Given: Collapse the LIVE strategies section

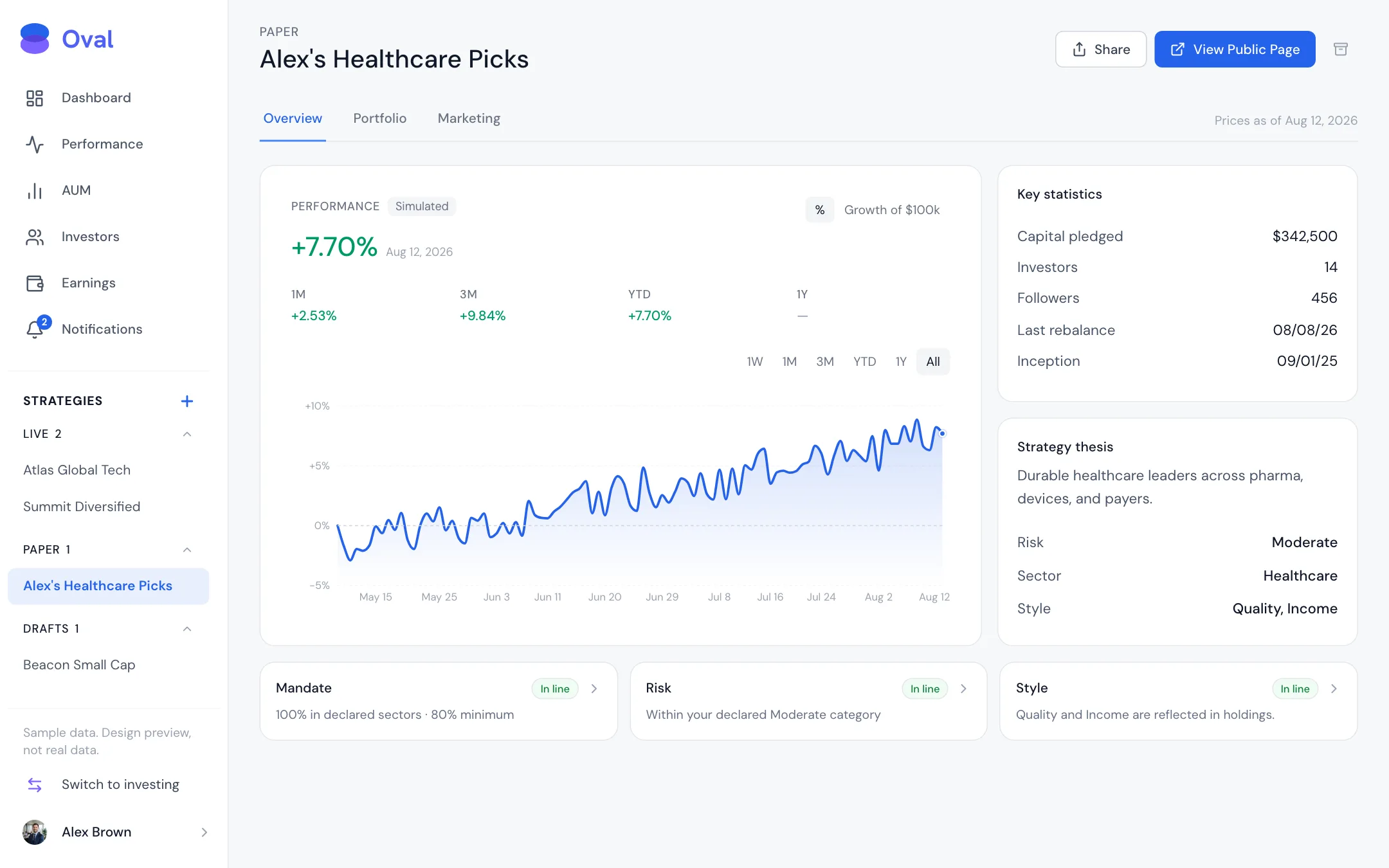Looking at the screenshot, I should coord(187,434).
